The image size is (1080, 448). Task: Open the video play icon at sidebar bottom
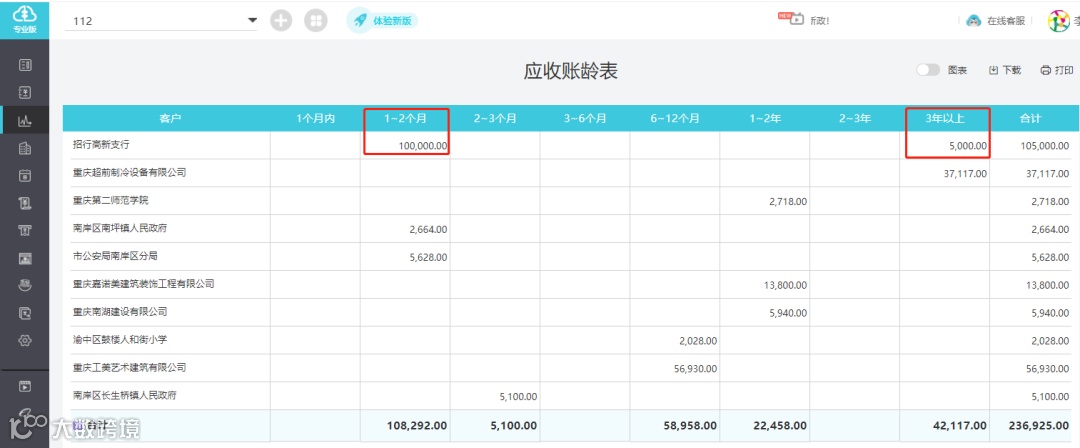pos(25,387)
